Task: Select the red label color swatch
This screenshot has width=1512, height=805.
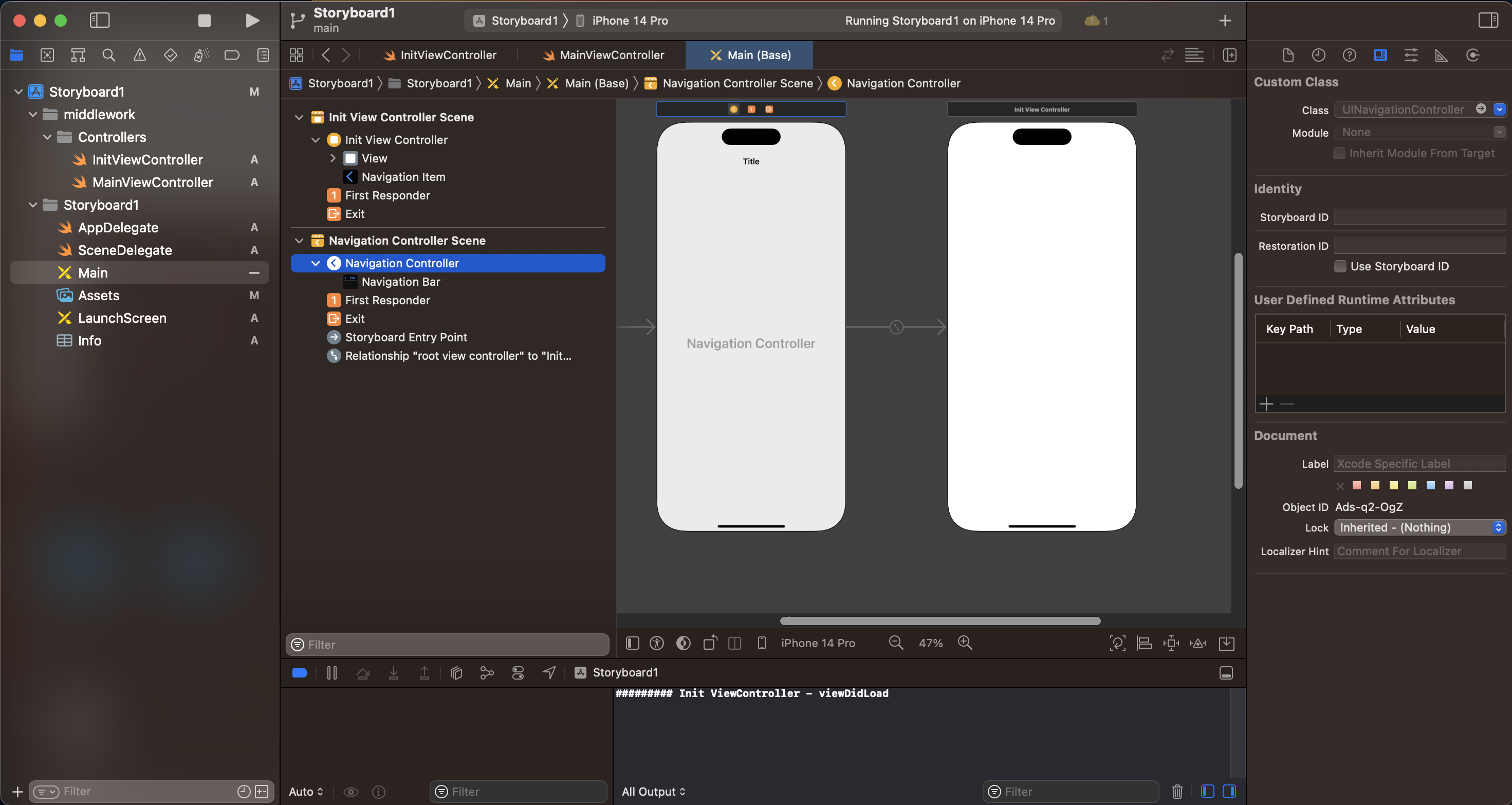Action: coord(1356,485)
